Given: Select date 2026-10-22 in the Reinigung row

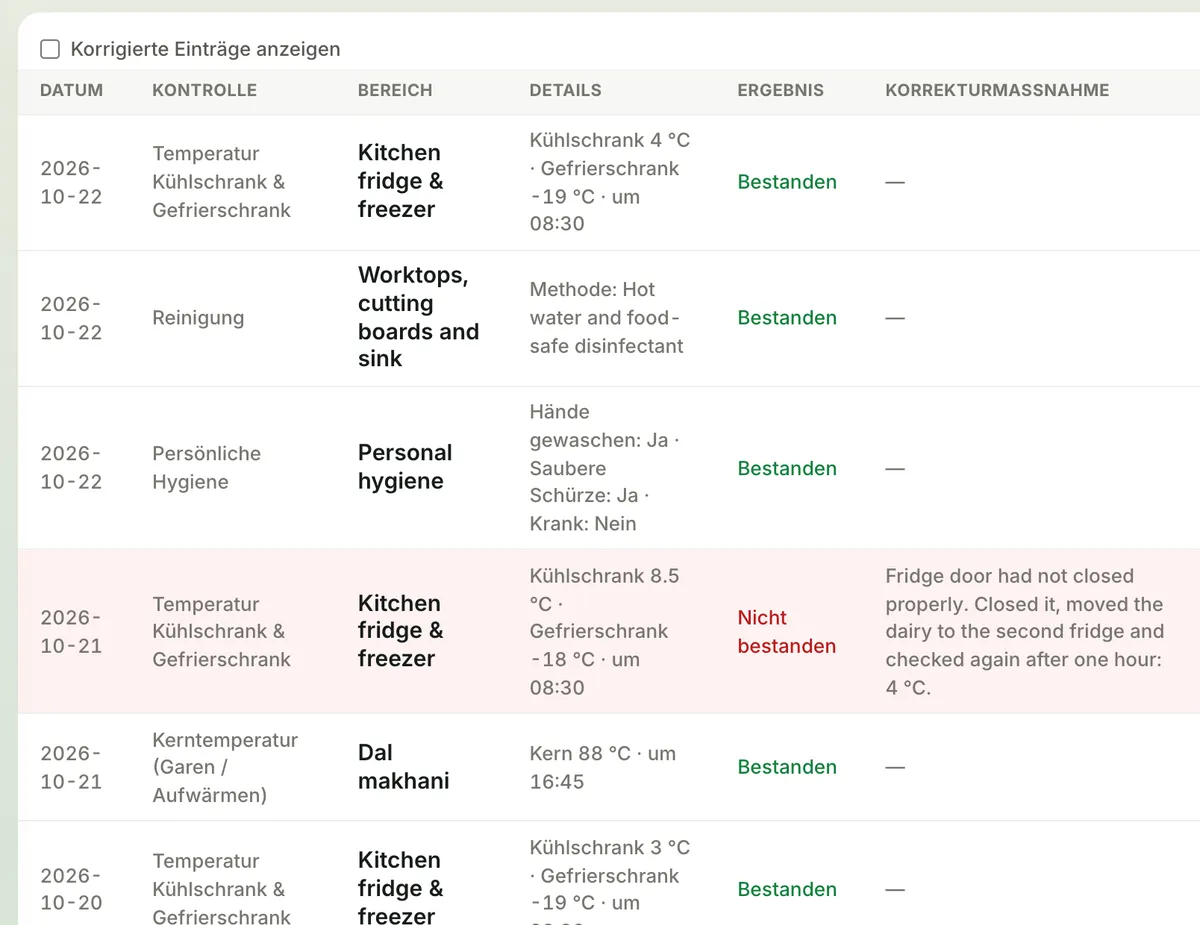Looking at the screenshot, I should tap(71, 318).
